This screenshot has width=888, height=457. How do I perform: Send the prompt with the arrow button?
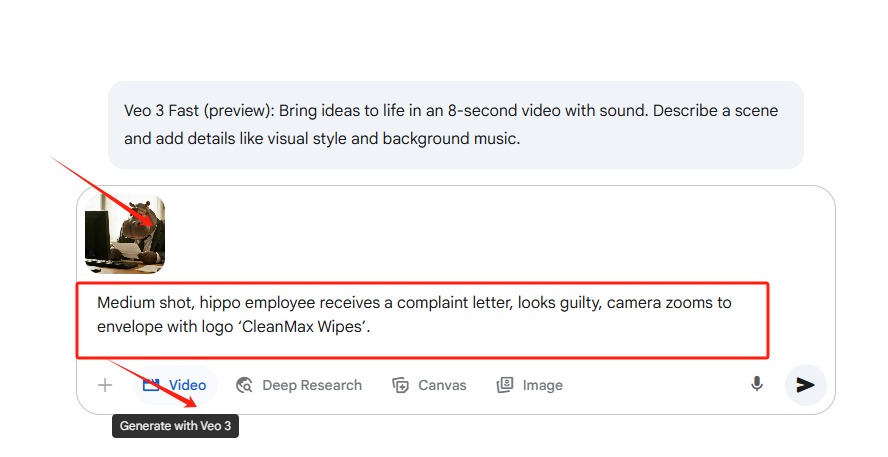[805, 385]
